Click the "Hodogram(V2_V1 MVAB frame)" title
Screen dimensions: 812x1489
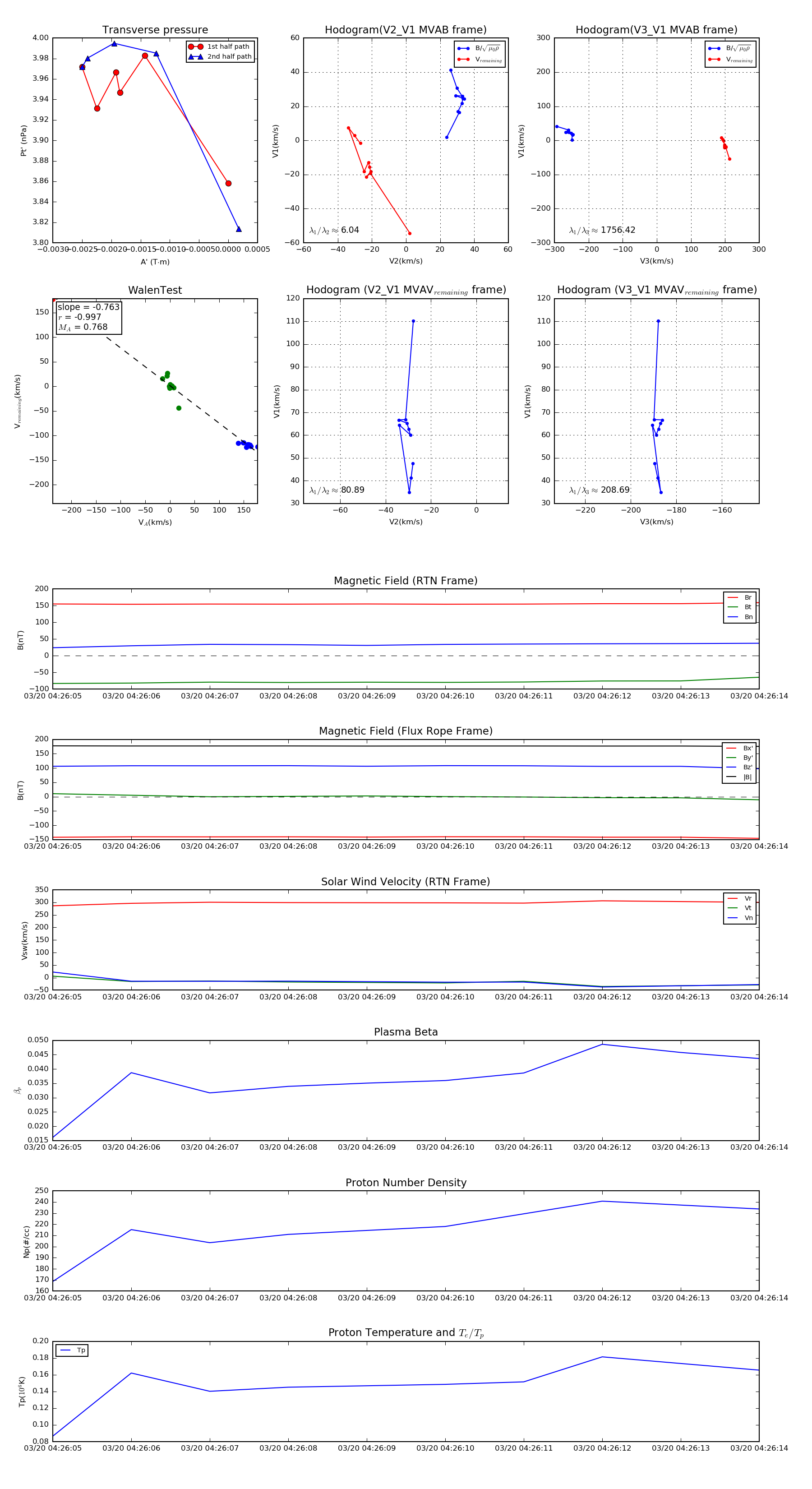tap(406, 30)
